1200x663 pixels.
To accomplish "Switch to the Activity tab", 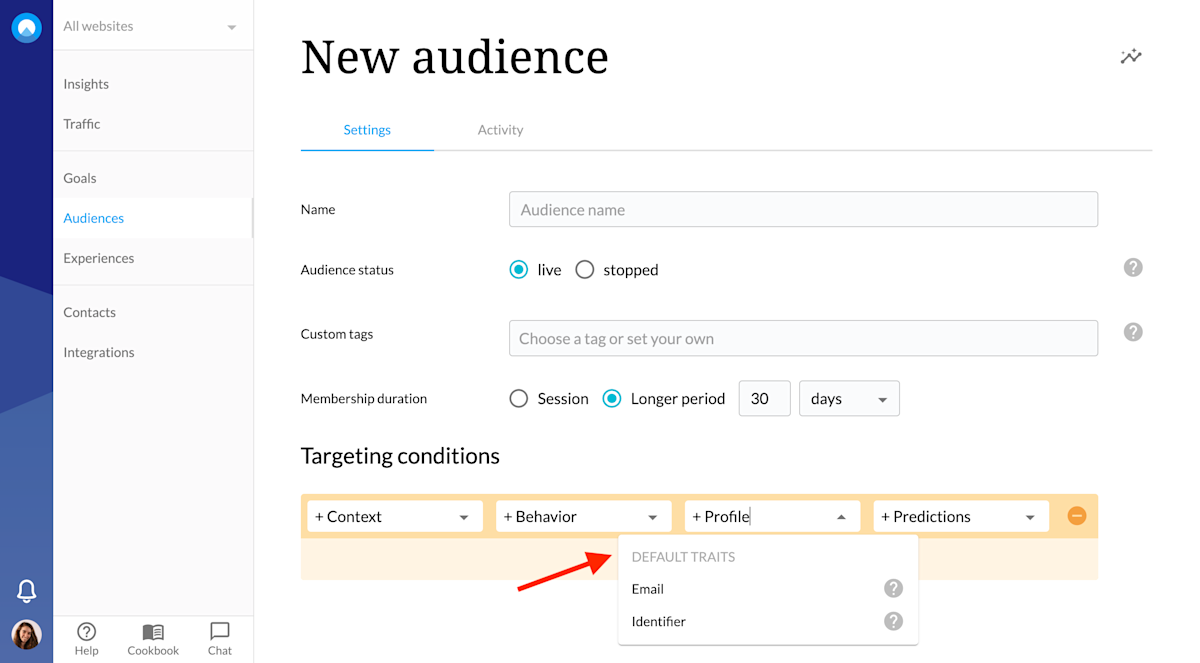I will pyautogui.click(x=500, y=130).
